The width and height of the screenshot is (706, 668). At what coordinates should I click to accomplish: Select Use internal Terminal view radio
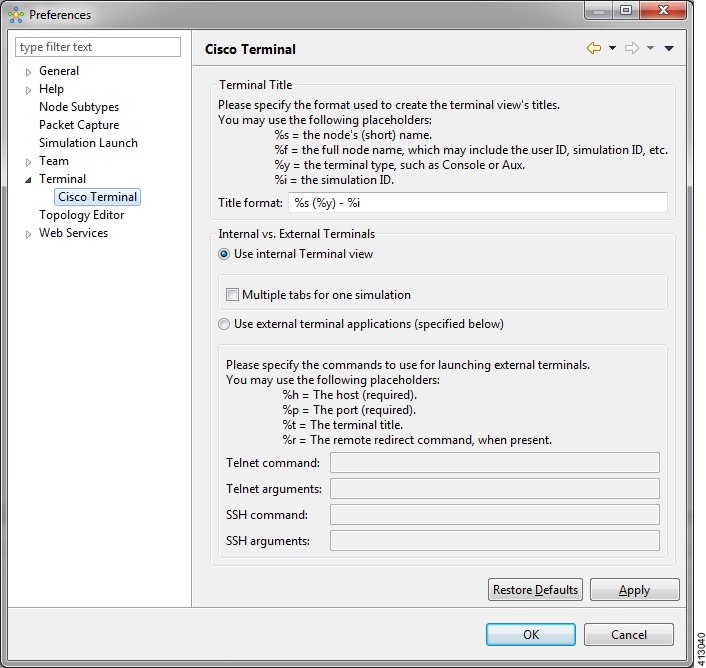tap(224, 254)
